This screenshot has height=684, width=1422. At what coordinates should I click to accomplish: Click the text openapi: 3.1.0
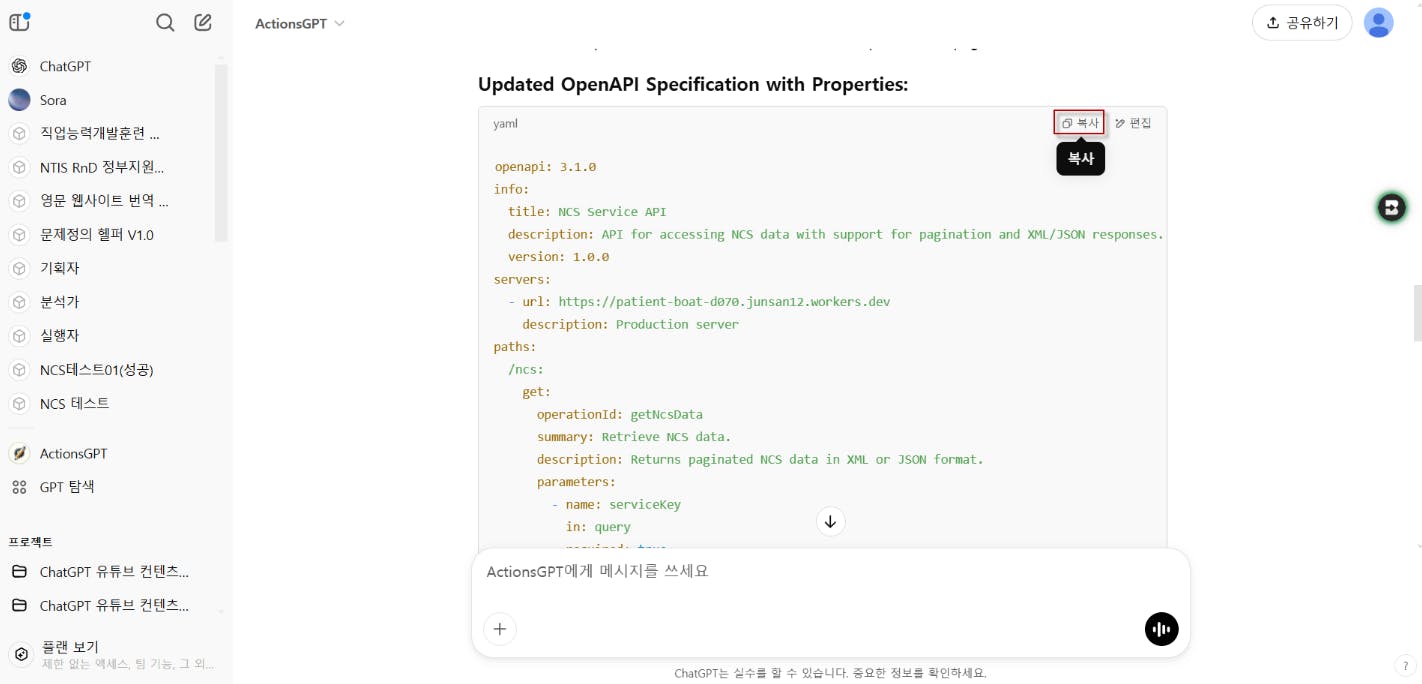[x=545, y=167]
